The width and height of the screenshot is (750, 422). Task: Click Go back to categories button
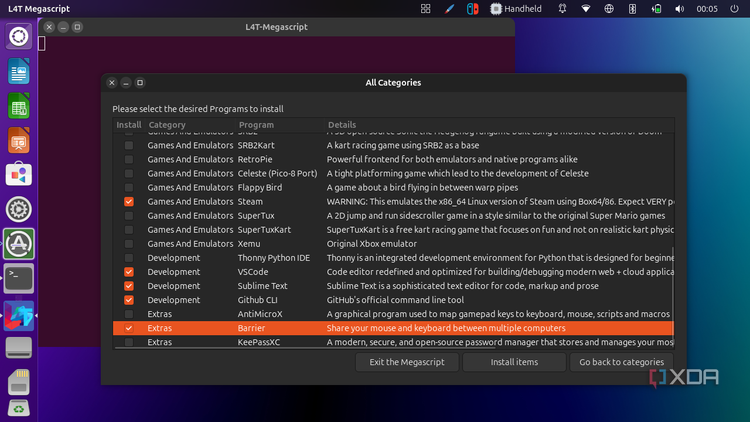pos(621,362)
